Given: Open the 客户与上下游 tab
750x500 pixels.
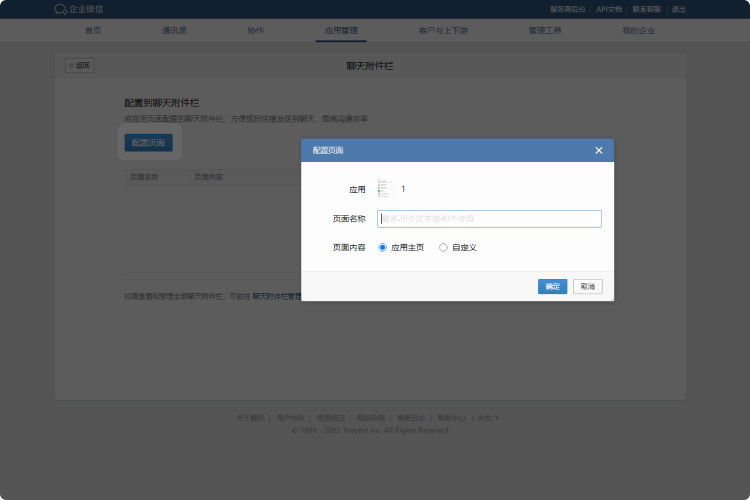Looking at the screenshot, I should tap(443, 31).
